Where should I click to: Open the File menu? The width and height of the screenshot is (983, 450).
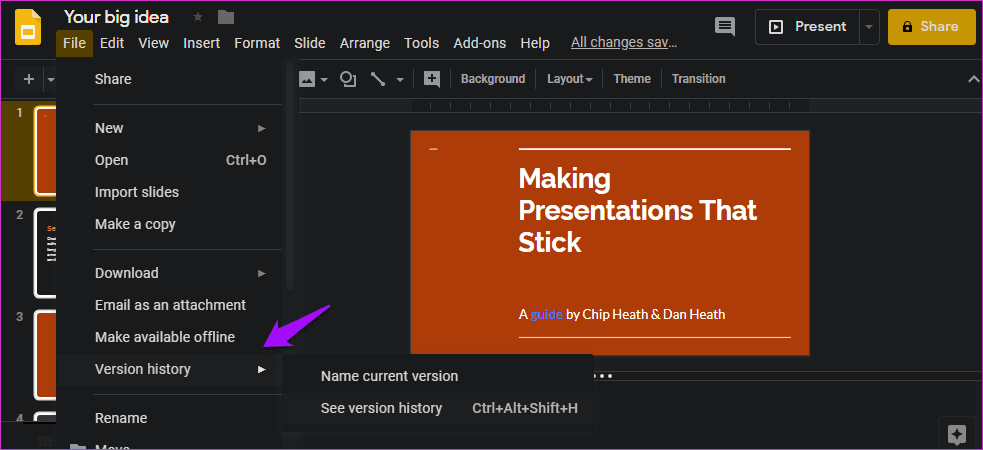click(x=74, y=43)
